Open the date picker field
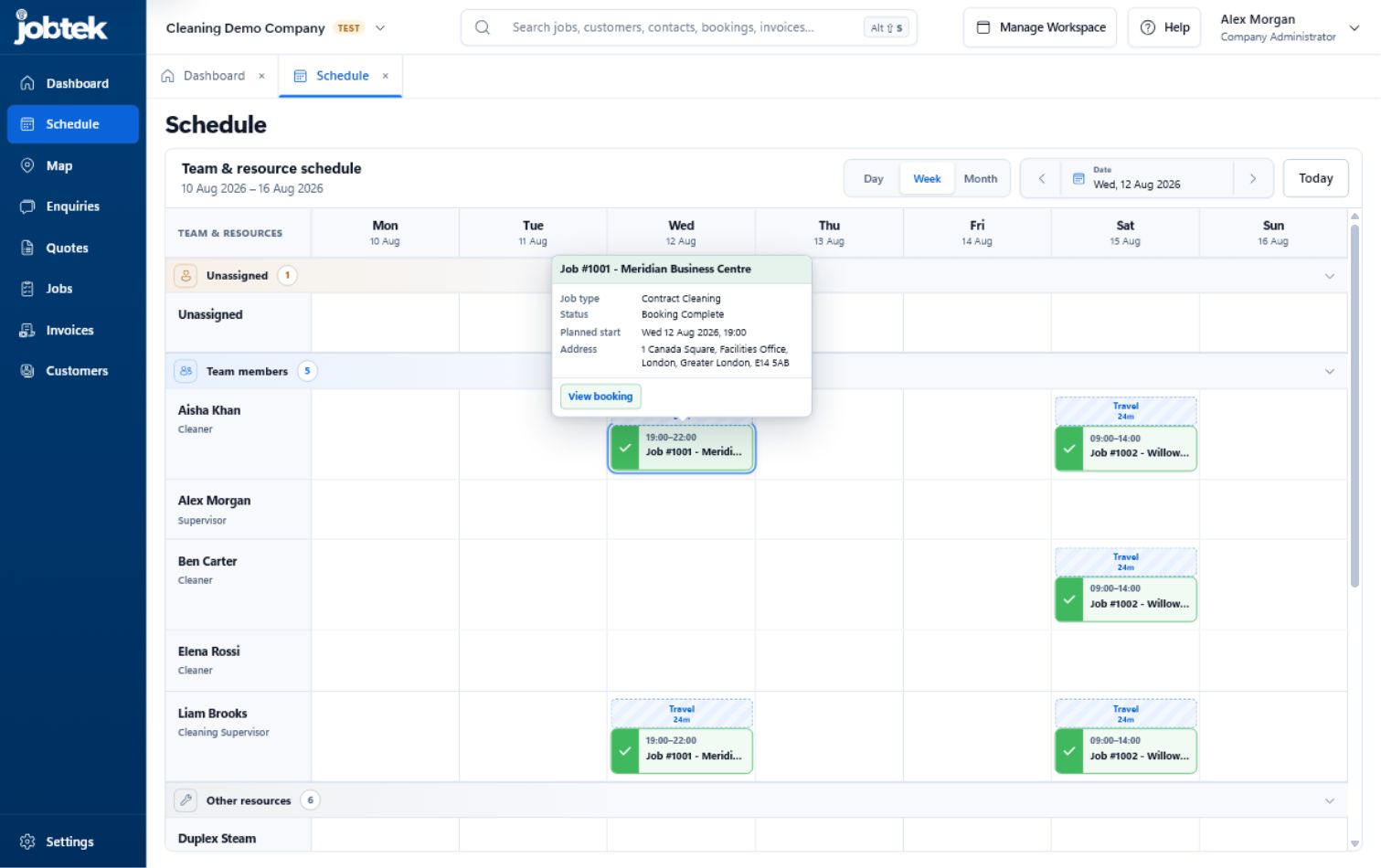The width and height of the screenshot is (1381, 868). point(1147,178)
